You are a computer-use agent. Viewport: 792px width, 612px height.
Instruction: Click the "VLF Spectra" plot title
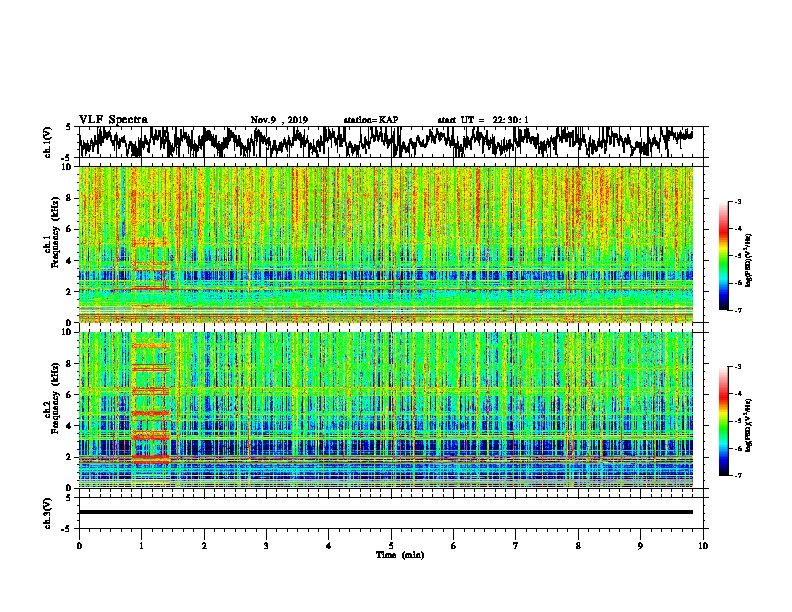(x=113, y=120)
